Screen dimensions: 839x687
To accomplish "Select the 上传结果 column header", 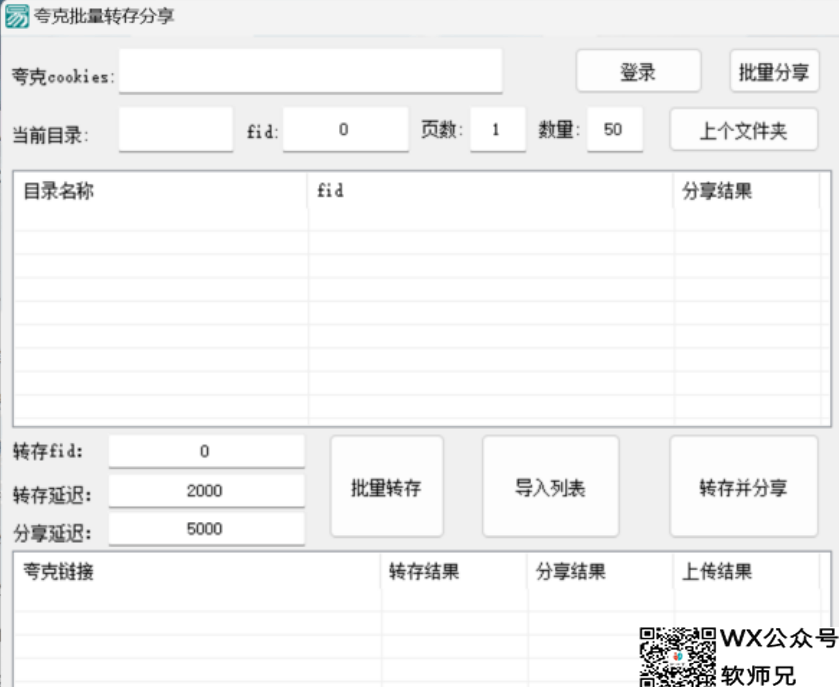I will (750, 572).
